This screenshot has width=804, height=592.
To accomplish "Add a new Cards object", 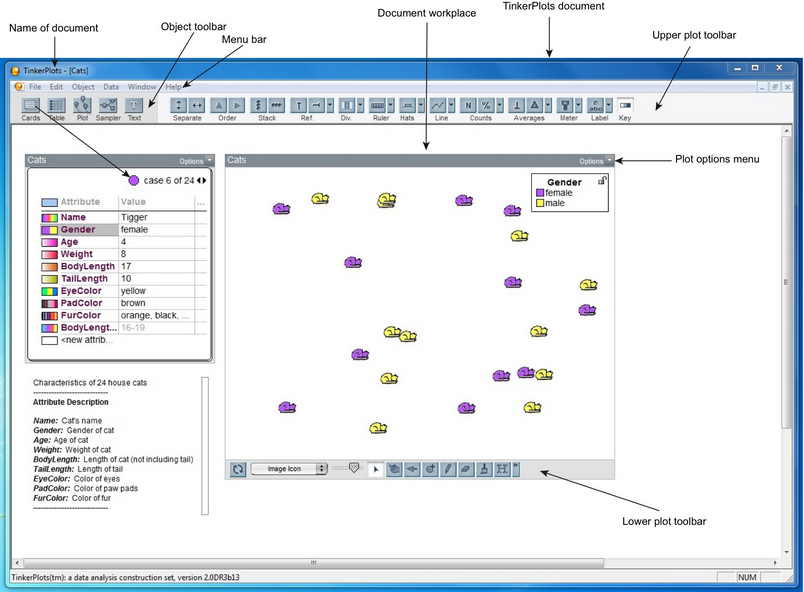I will (x=30, y=106).
